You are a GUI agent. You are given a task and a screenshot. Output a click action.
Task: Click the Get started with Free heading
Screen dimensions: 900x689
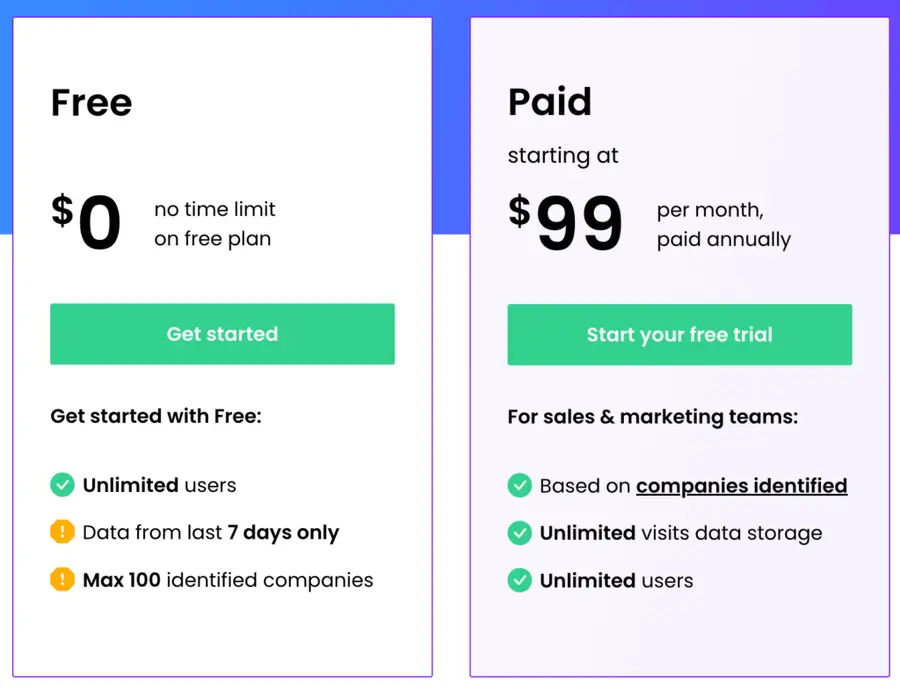(156, 416)
